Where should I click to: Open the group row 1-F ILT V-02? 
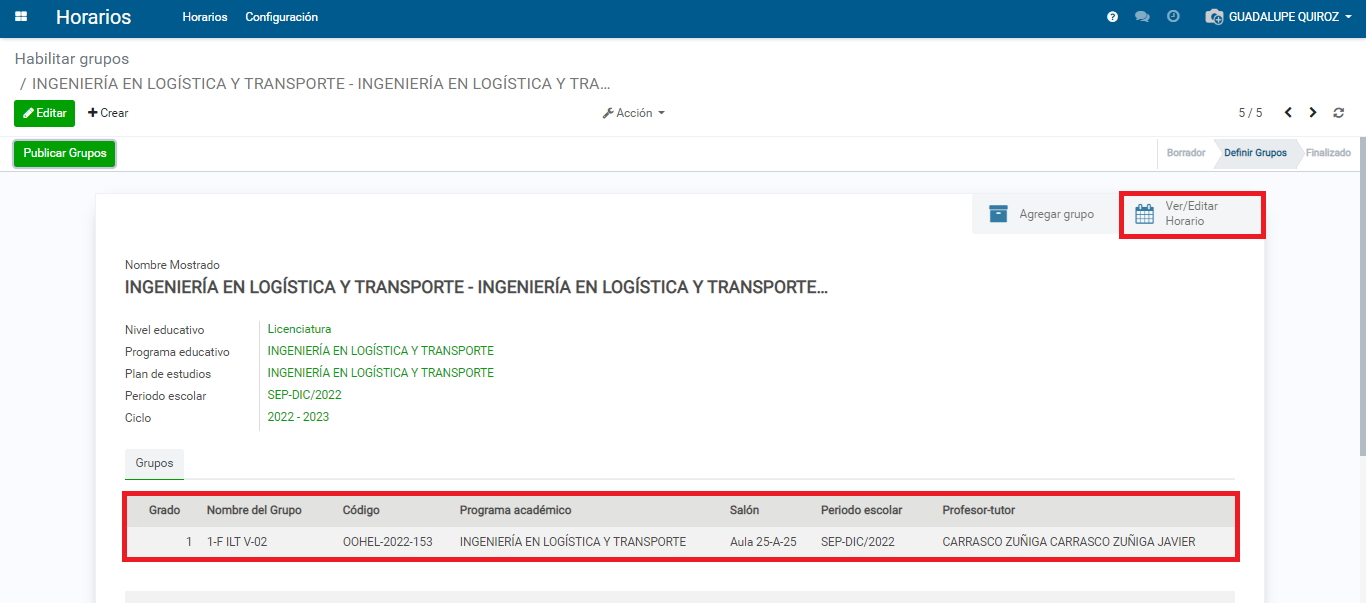click(x=236, y=542)
